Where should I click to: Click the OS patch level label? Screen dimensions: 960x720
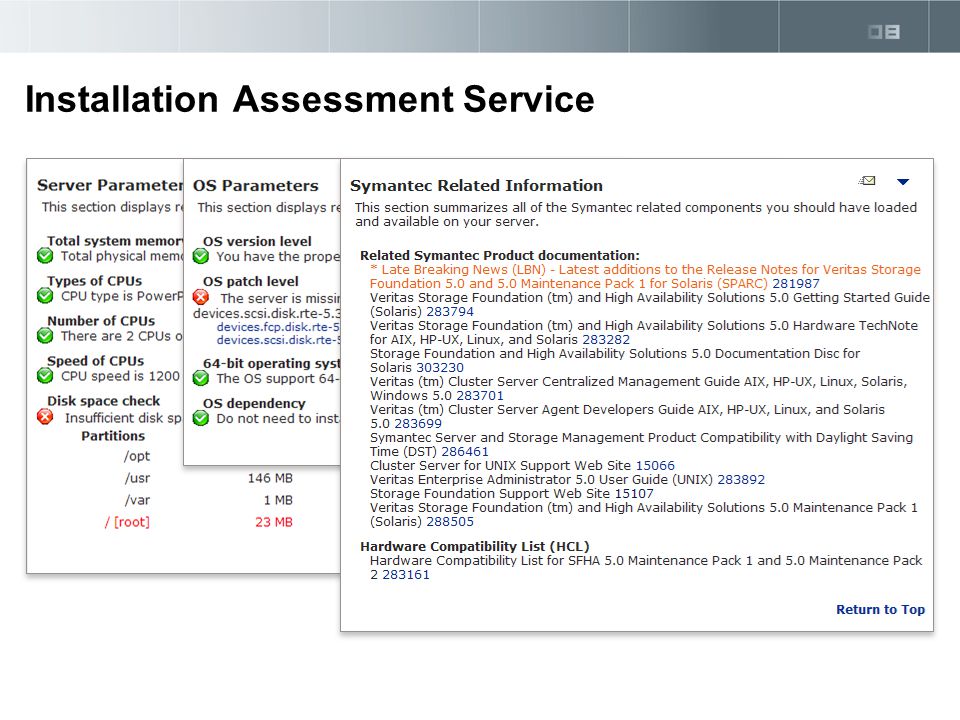click(x=251, y=282)
